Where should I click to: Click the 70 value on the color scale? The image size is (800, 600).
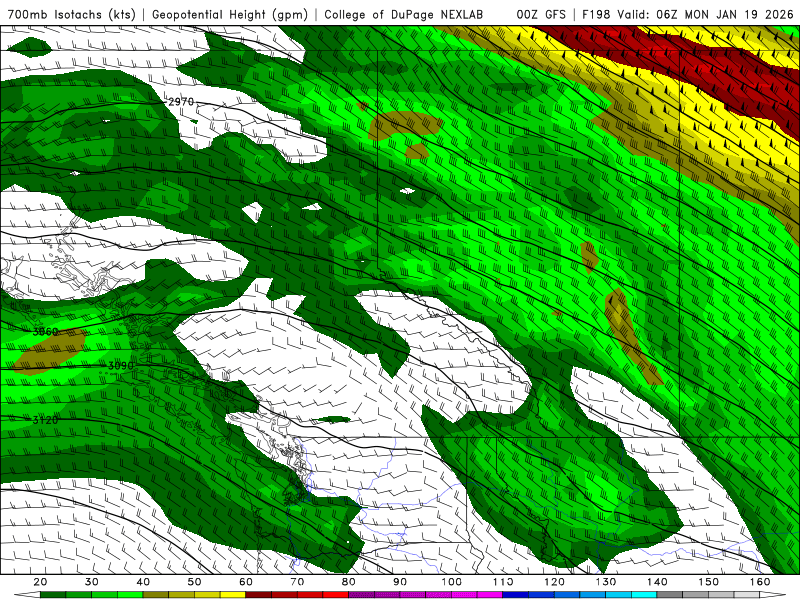click(x=297, y=582)
